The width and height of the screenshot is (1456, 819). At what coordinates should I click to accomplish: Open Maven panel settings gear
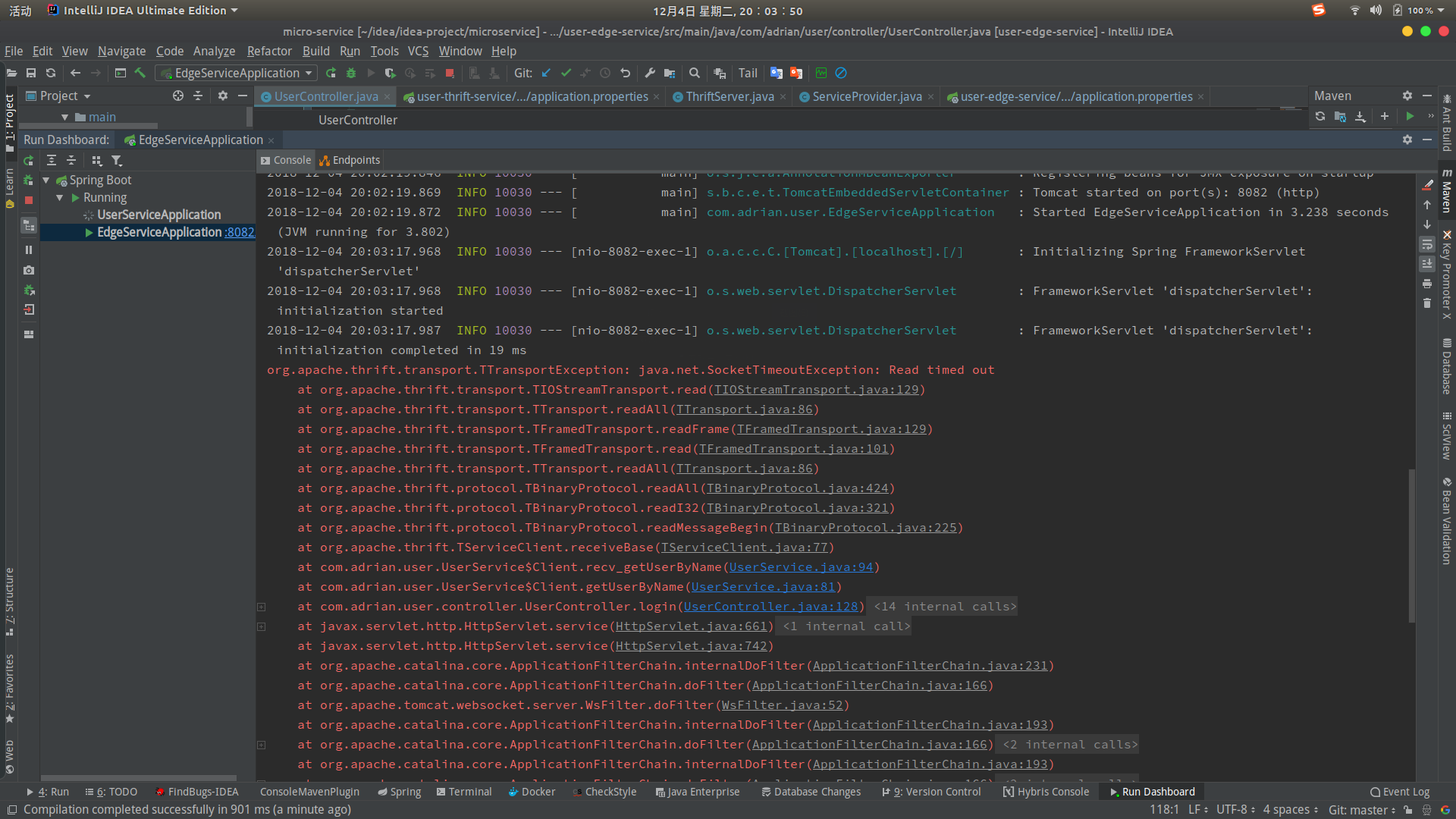point(1407,96)
